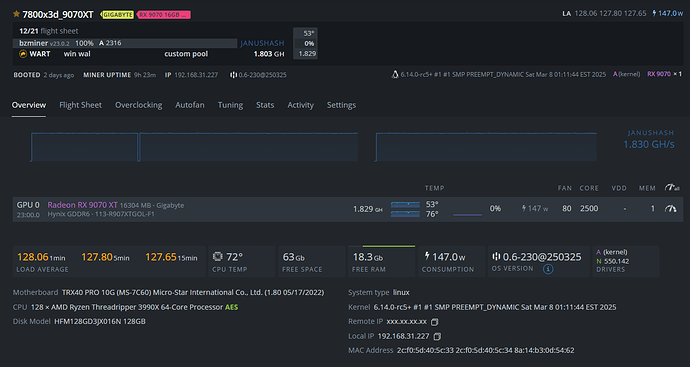Image resolution: width=690 pixels, height=367 pixels.
Task: Open OS version info icon
Action: point(548,269)
